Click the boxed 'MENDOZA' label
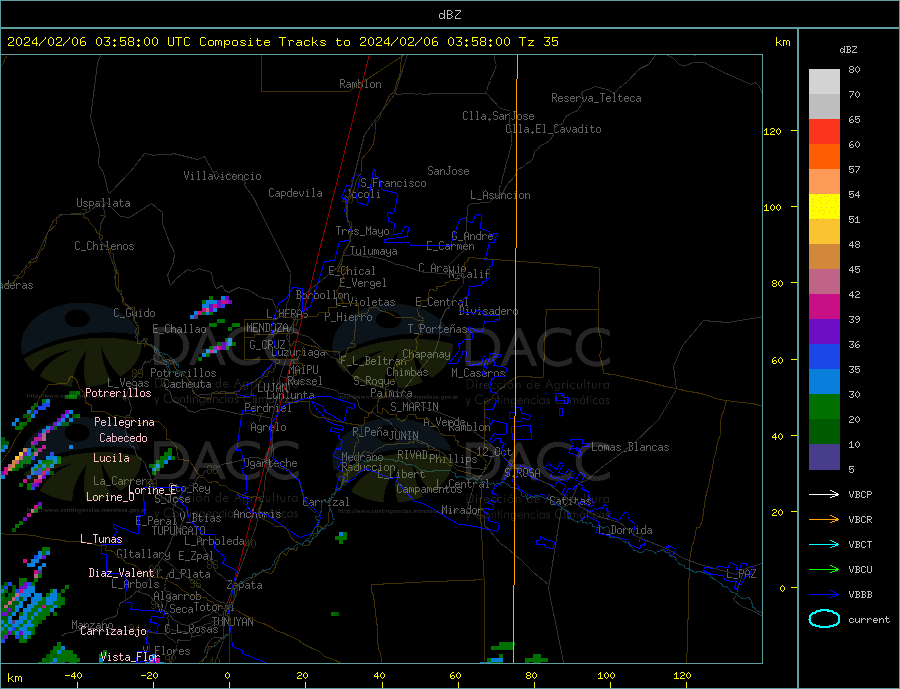Viewport: 900px width, 689px height. 268,328
